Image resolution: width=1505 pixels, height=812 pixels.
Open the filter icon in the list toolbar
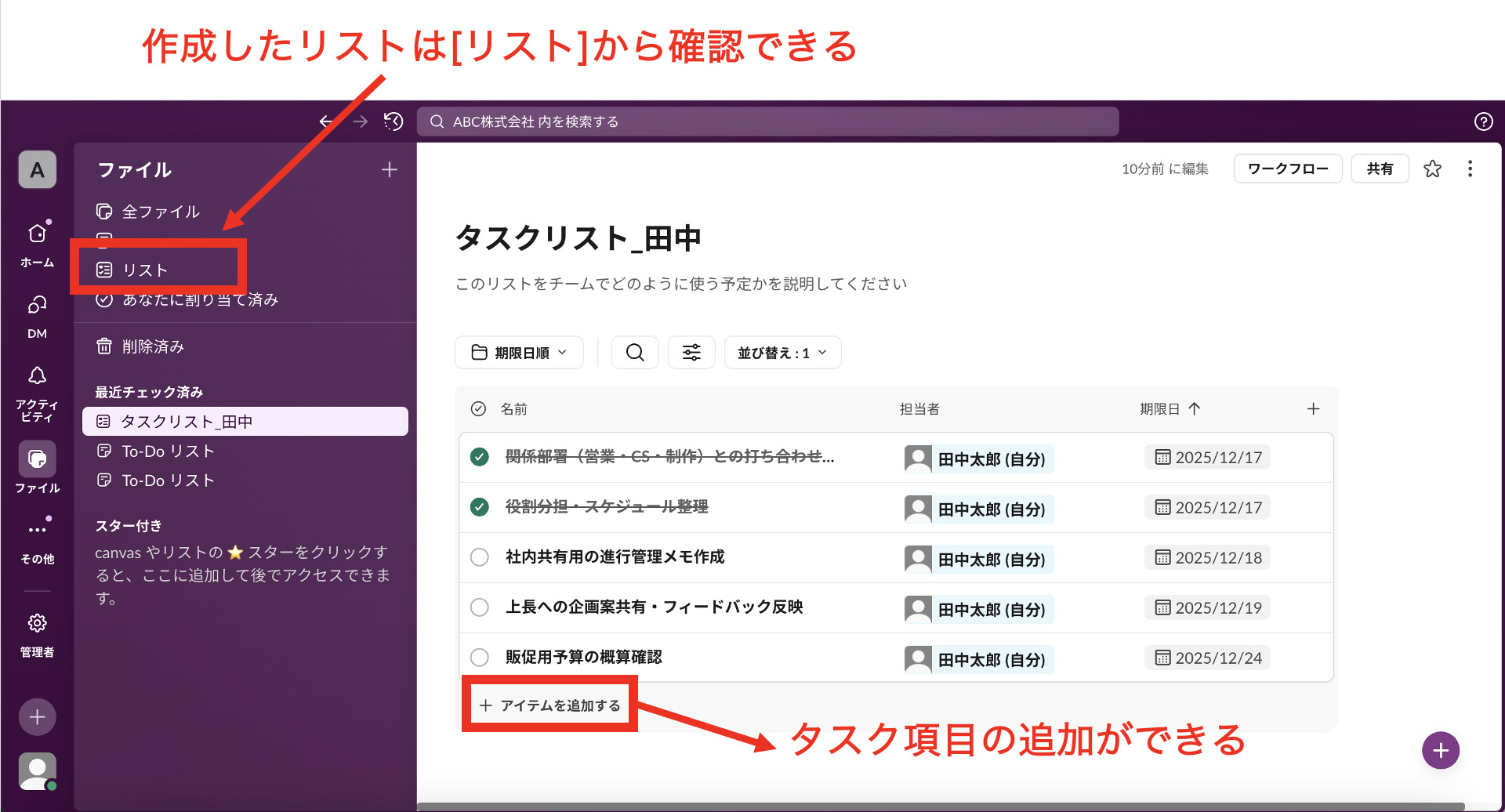click(x=691, y=352)
